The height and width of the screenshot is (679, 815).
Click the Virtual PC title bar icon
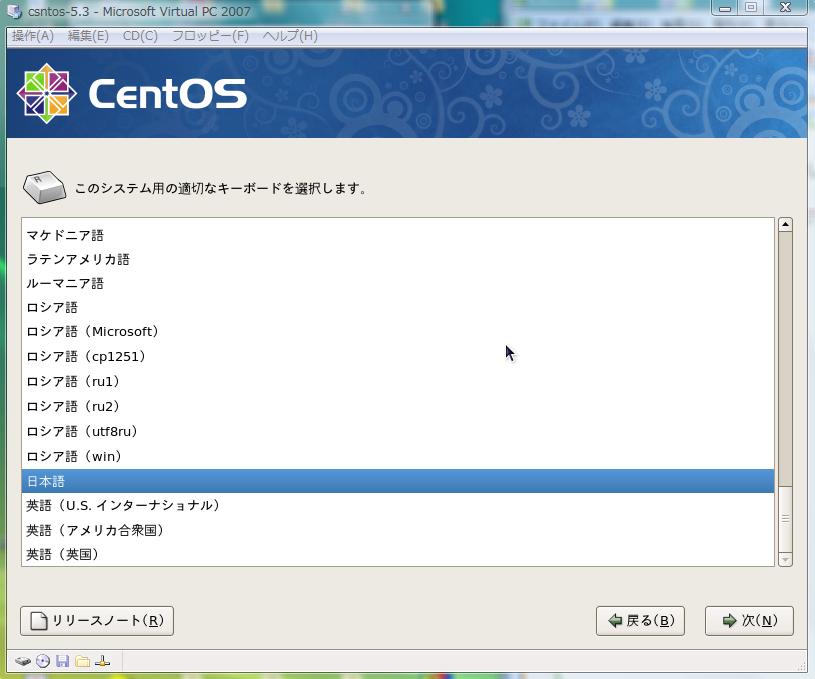[15, 11]
